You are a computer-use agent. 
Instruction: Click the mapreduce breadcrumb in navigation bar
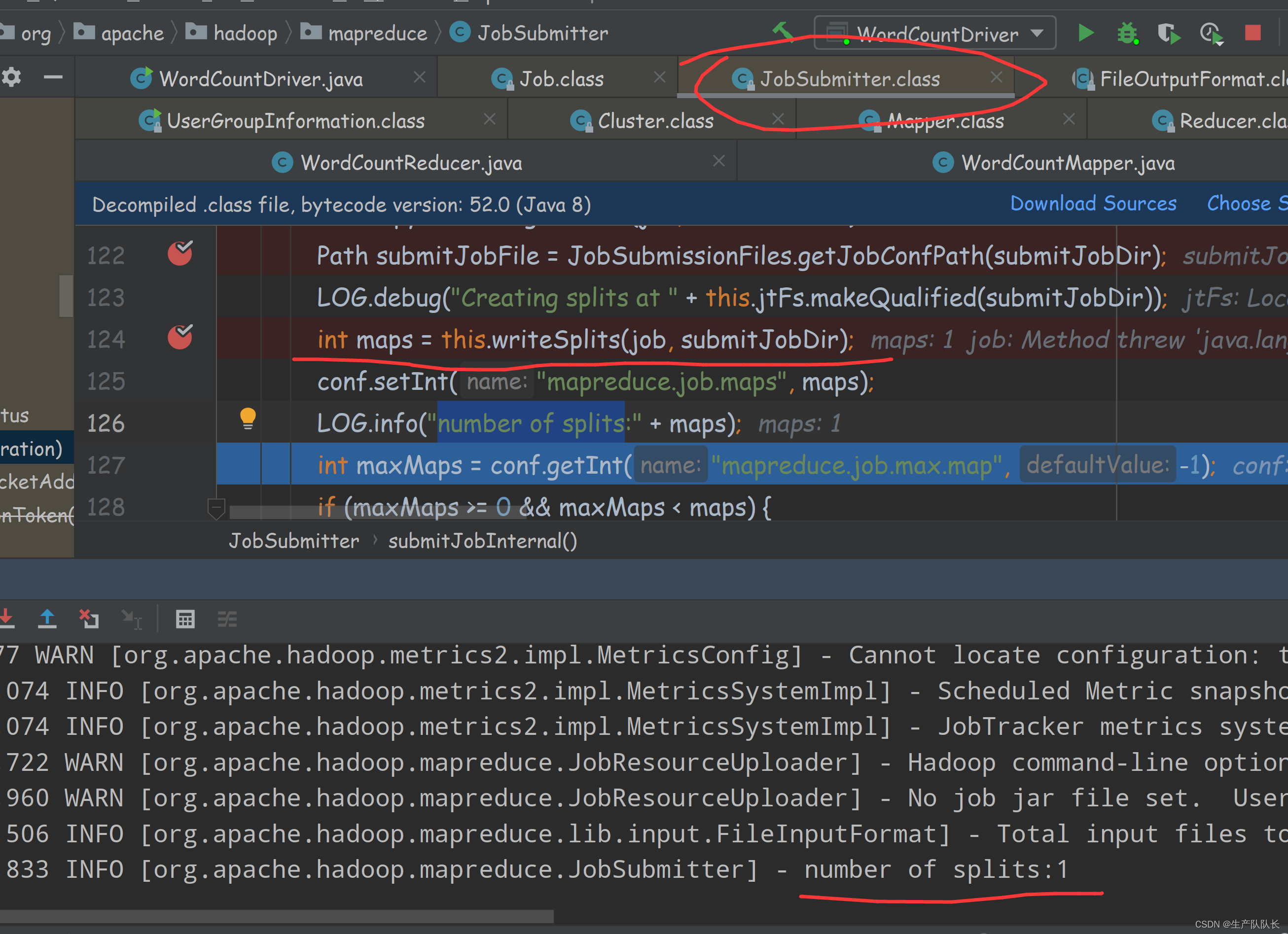click(377, 33)
